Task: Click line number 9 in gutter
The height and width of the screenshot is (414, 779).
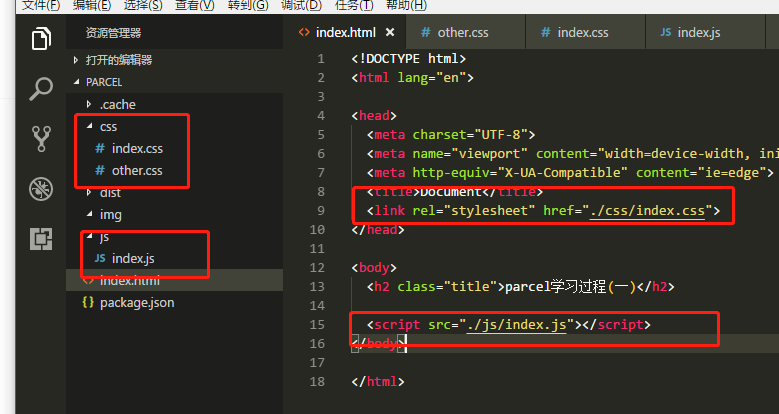Action: pos(321,211)
